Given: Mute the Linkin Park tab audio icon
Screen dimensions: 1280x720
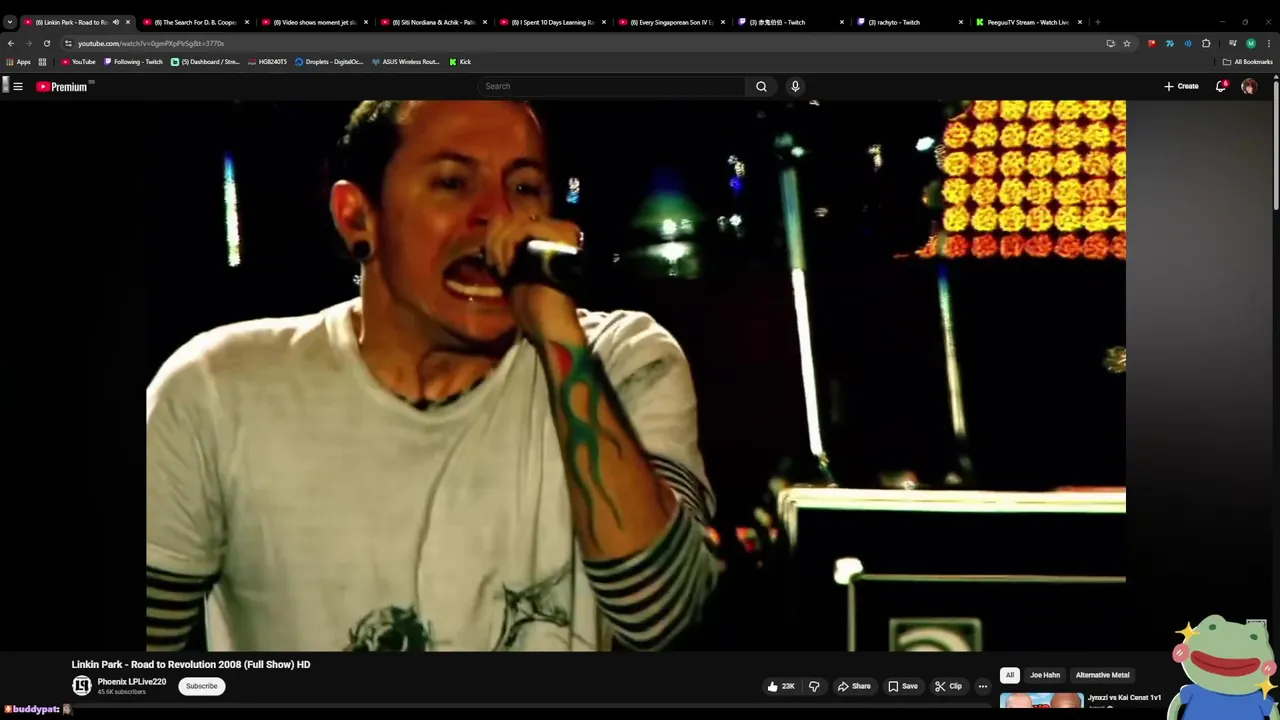Looking at the screenshot, I should (115, 22).
